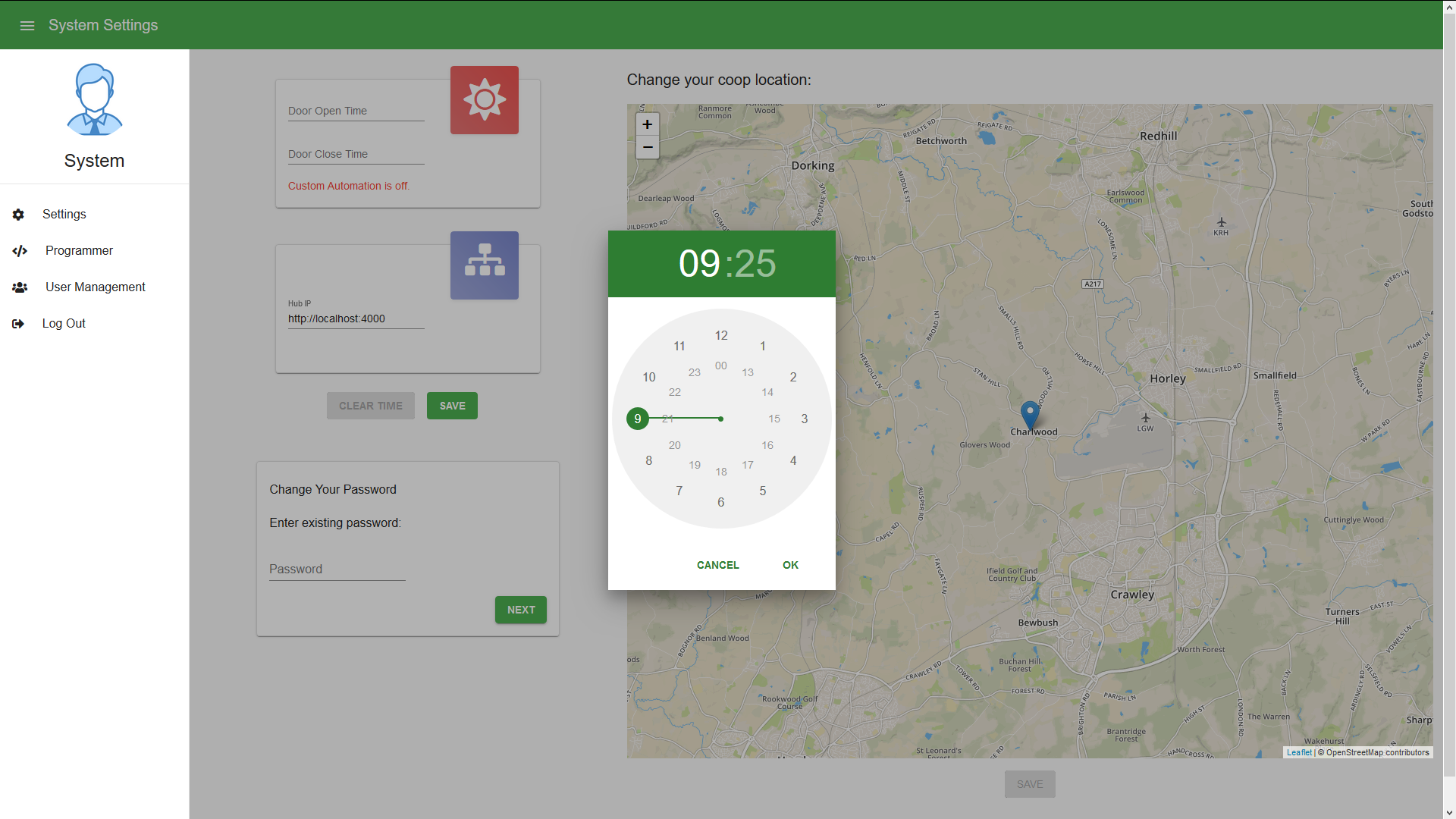Toggle the Custom Automation off state
Image resolution: width=1456 pixels, height=819 pixels.
(x=485, y=99)
